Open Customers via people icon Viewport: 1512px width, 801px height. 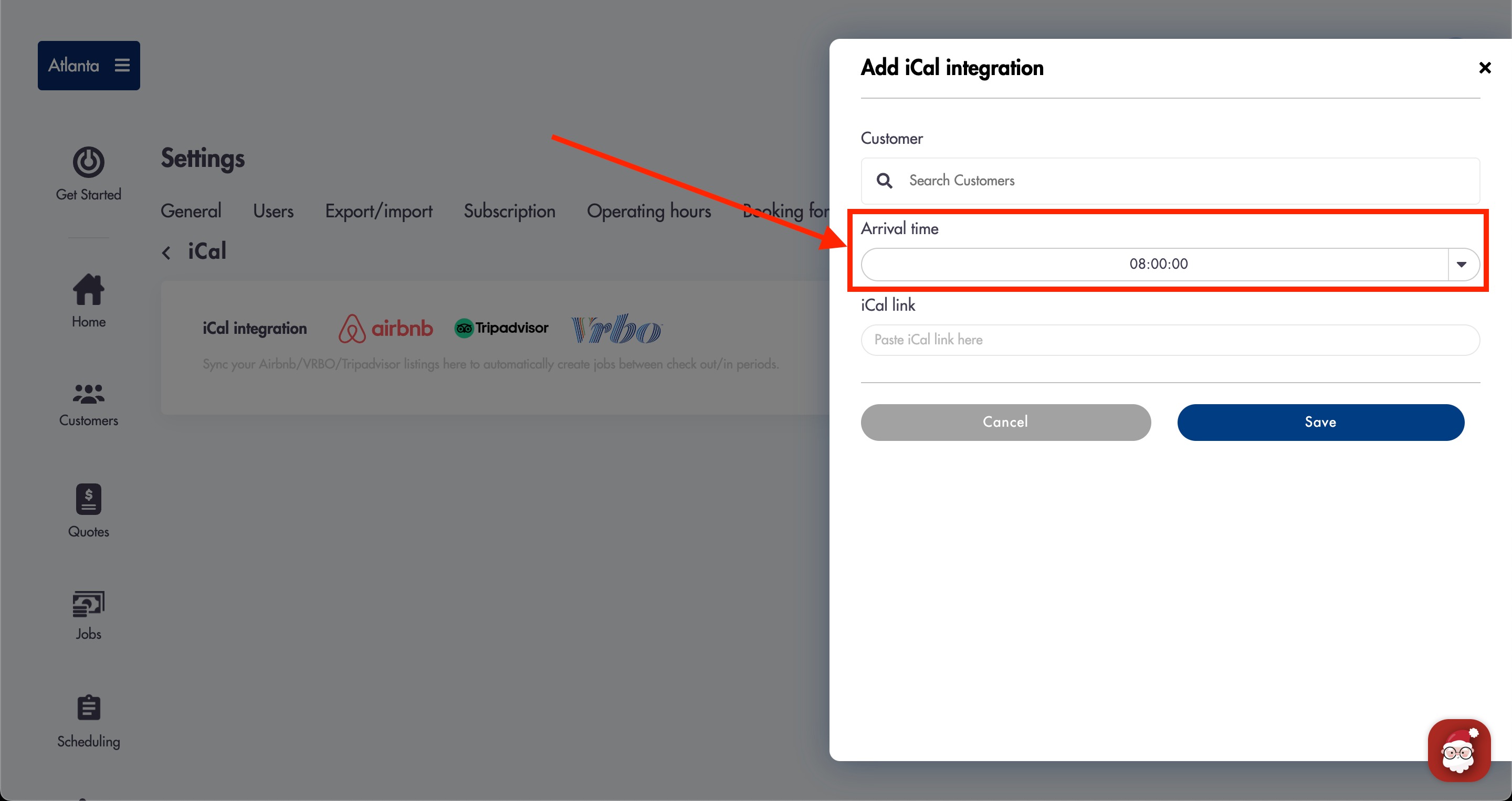pyautogui.click(x=89, y=394)
